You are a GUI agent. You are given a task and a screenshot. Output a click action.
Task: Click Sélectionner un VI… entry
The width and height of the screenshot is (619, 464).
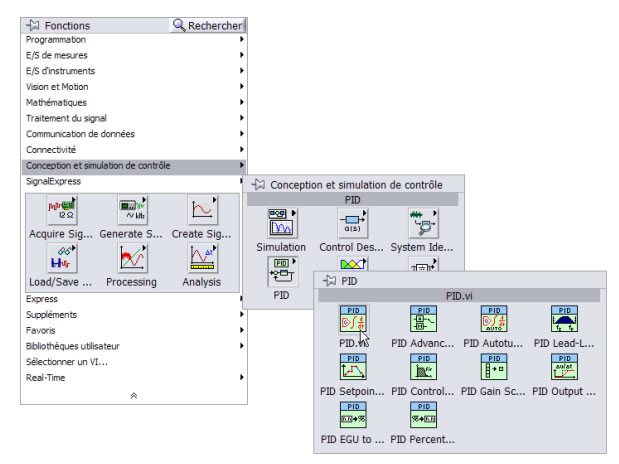click(134, 362)
